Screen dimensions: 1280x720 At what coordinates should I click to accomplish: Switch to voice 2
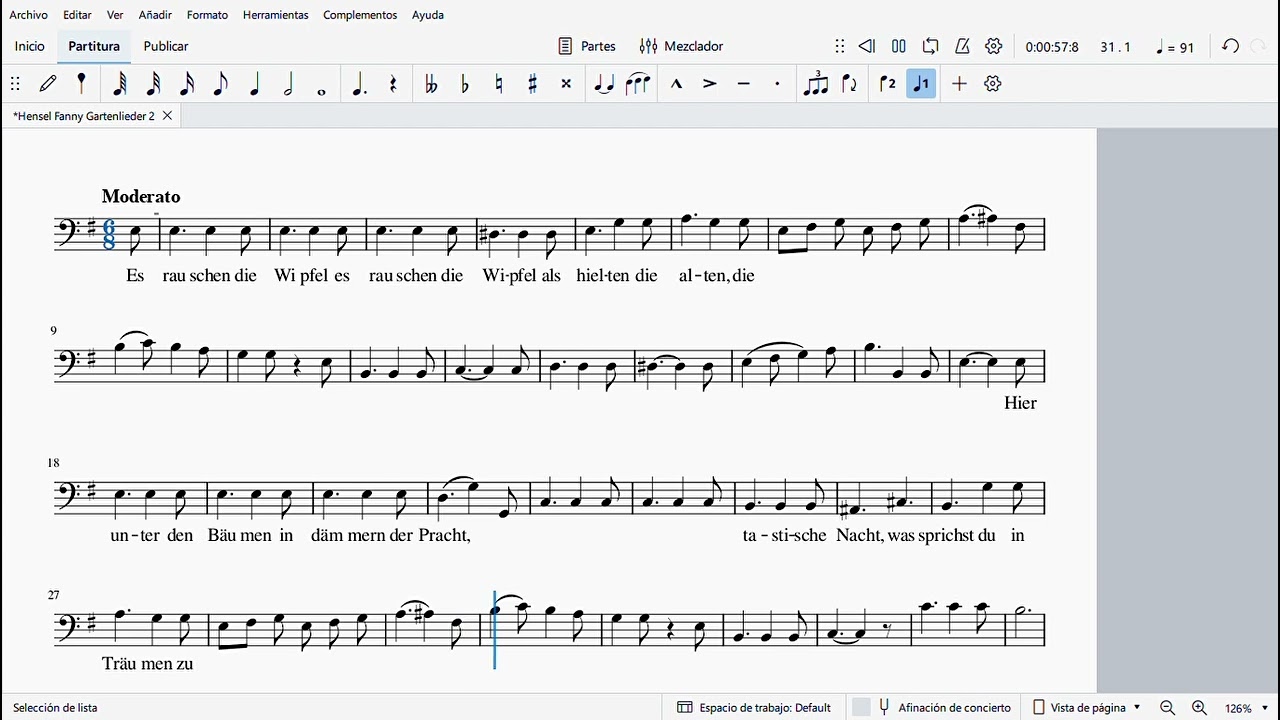pos(887,84)
